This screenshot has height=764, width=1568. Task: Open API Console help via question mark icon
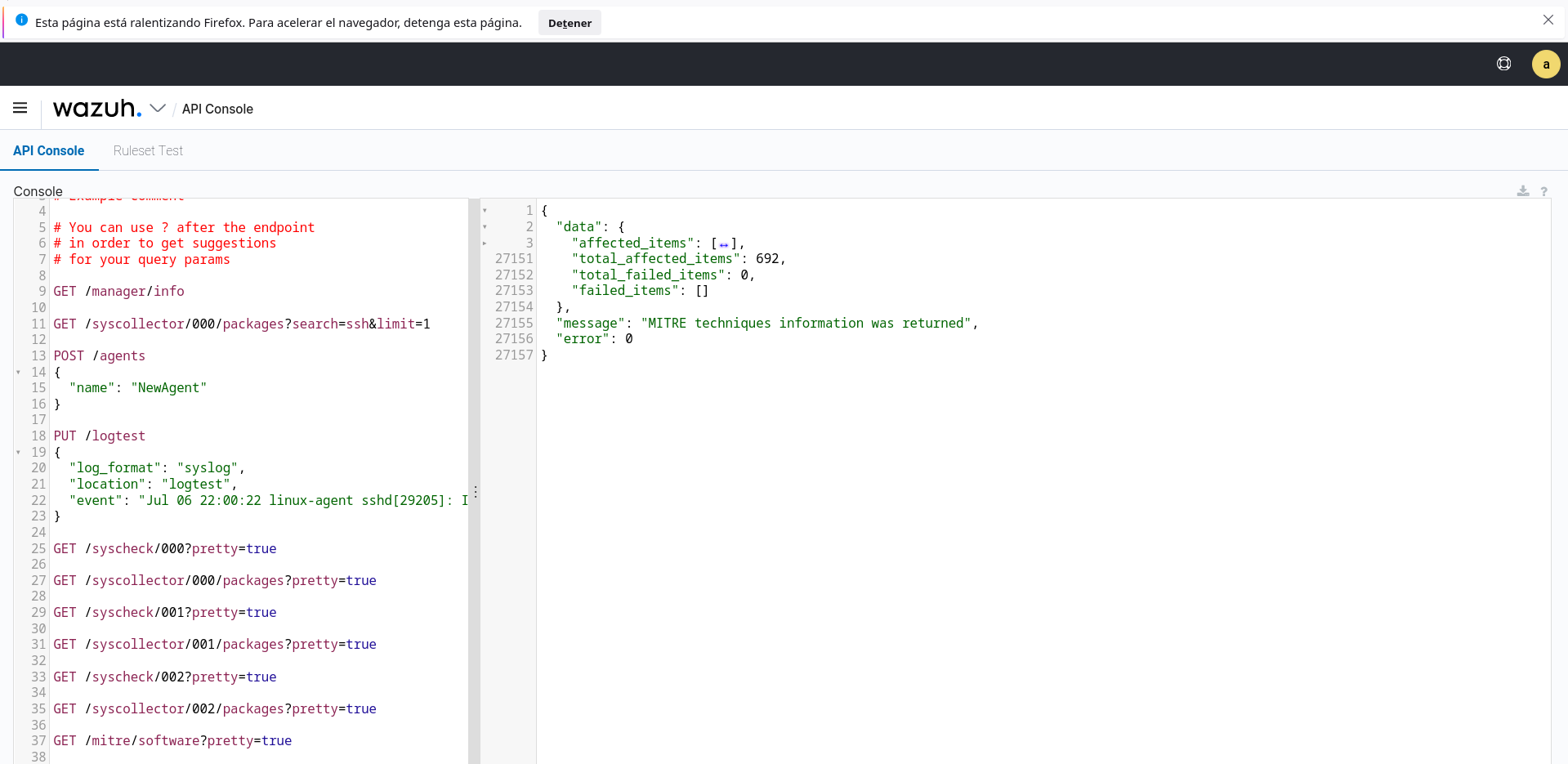1544,191
